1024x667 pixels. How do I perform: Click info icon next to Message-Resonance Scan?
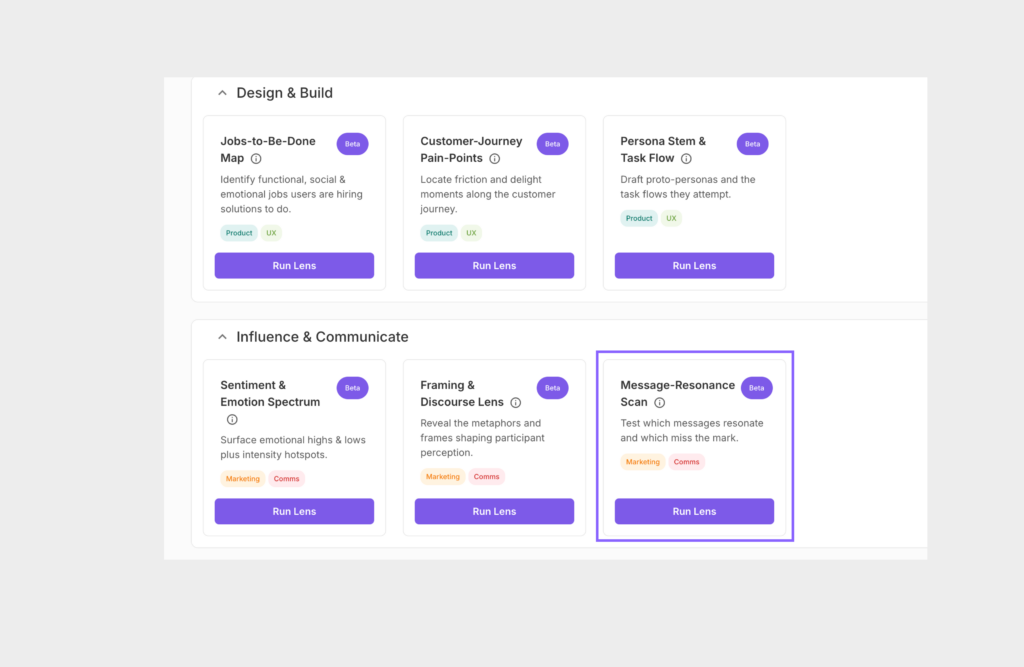(660, 403)
